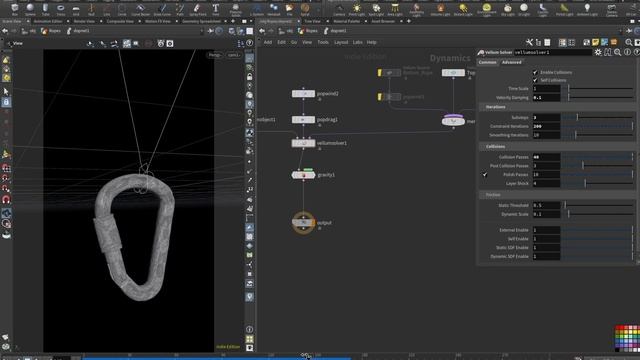Add a Spot Light from the shelf
The width and height of the screenshot is (640, 360).
pos(376,9)
